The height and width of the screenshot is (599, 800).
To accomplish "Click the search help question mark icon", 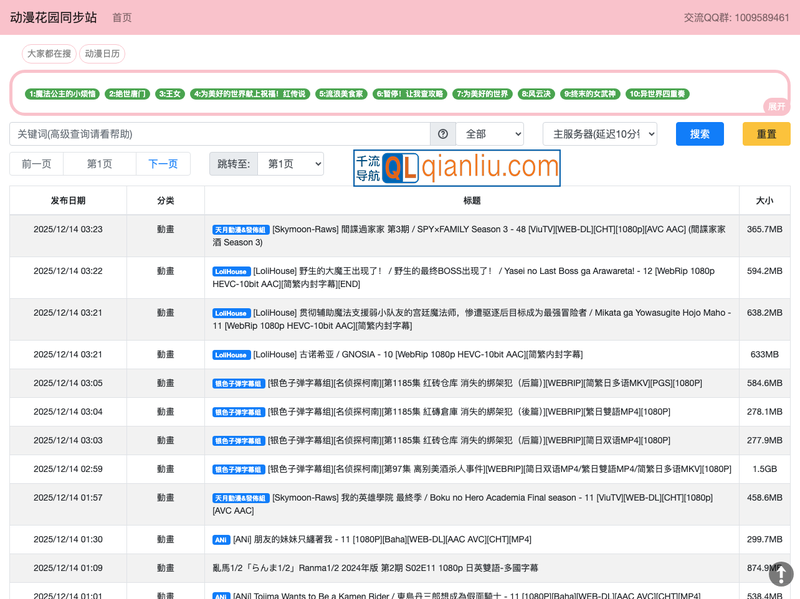I will (x=443, y=134).
